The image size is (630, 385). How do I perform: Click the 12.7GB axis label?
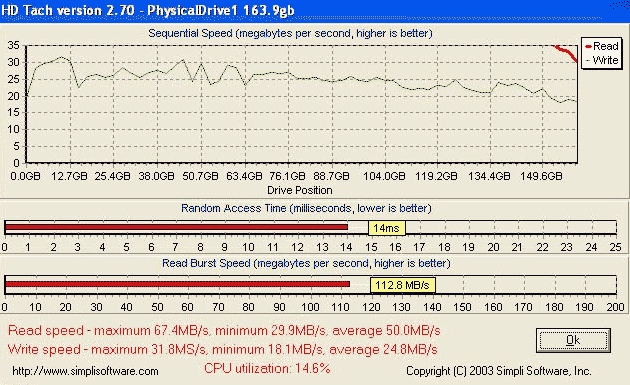click(x=69, y=176)
